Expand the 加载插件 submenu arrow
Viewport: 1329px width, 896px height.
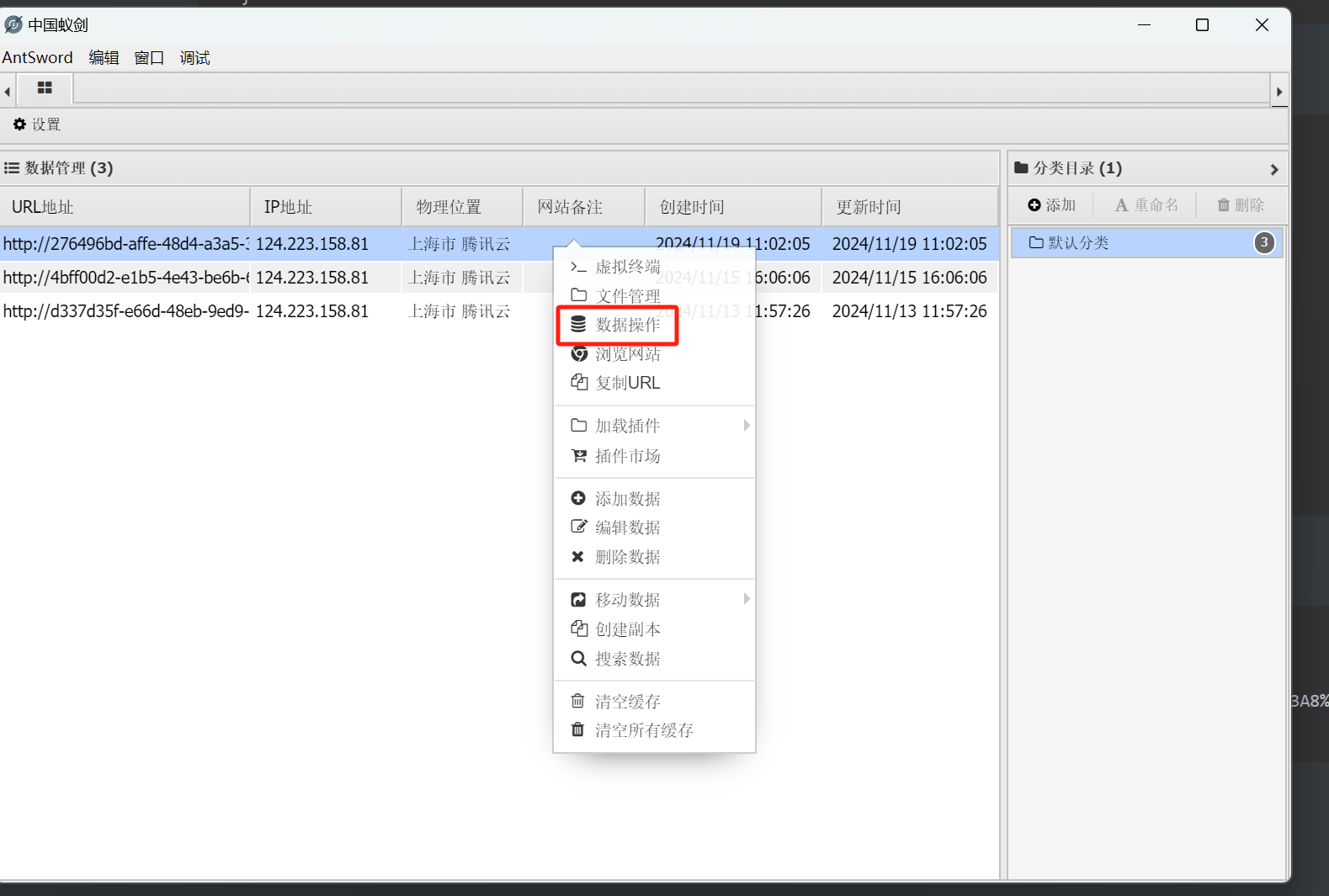coord(746,426)
